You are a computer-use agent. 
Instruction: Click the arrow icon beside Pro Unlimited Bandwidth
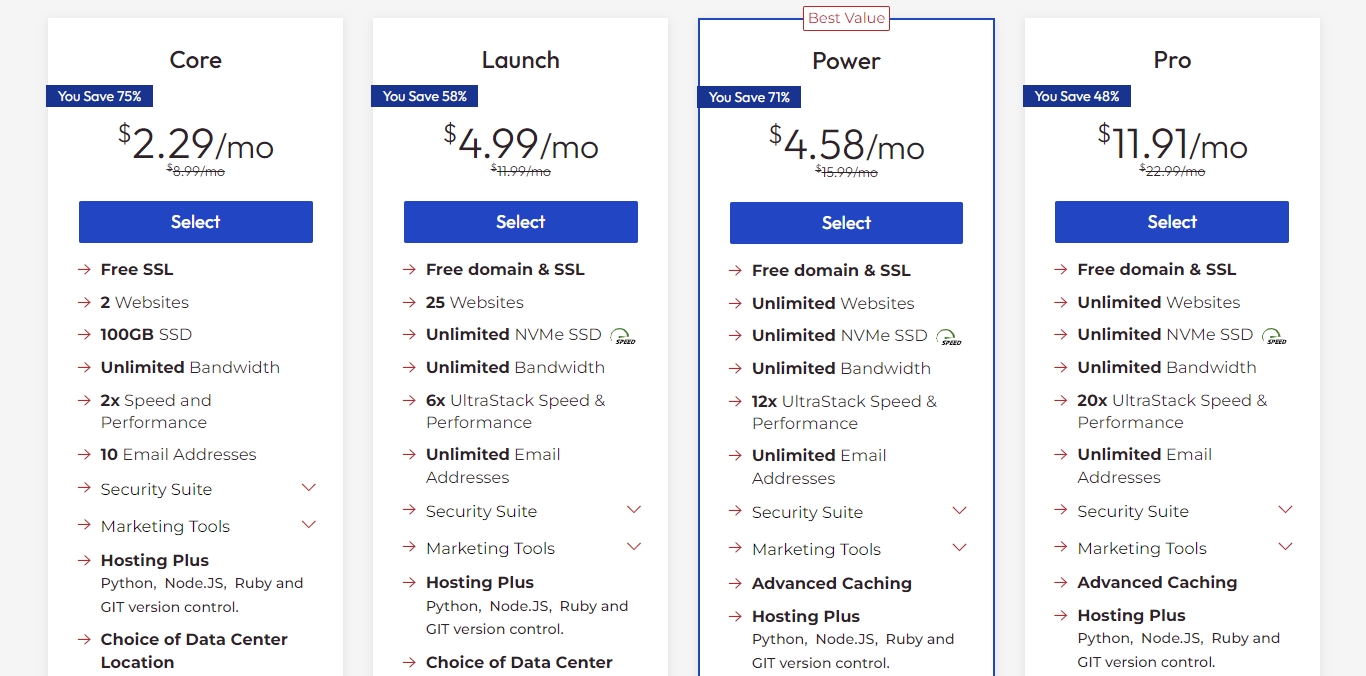1060,368
